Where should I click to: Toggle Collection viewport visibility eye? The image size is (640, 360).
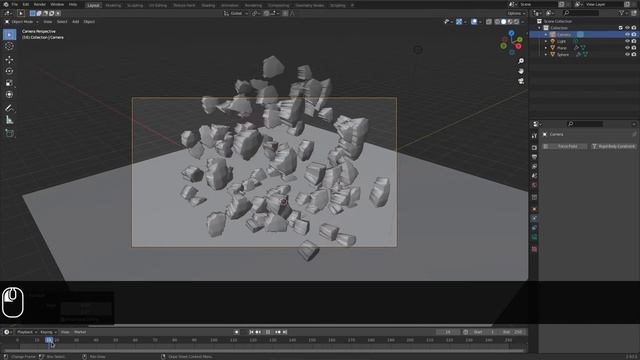(627, 28)
